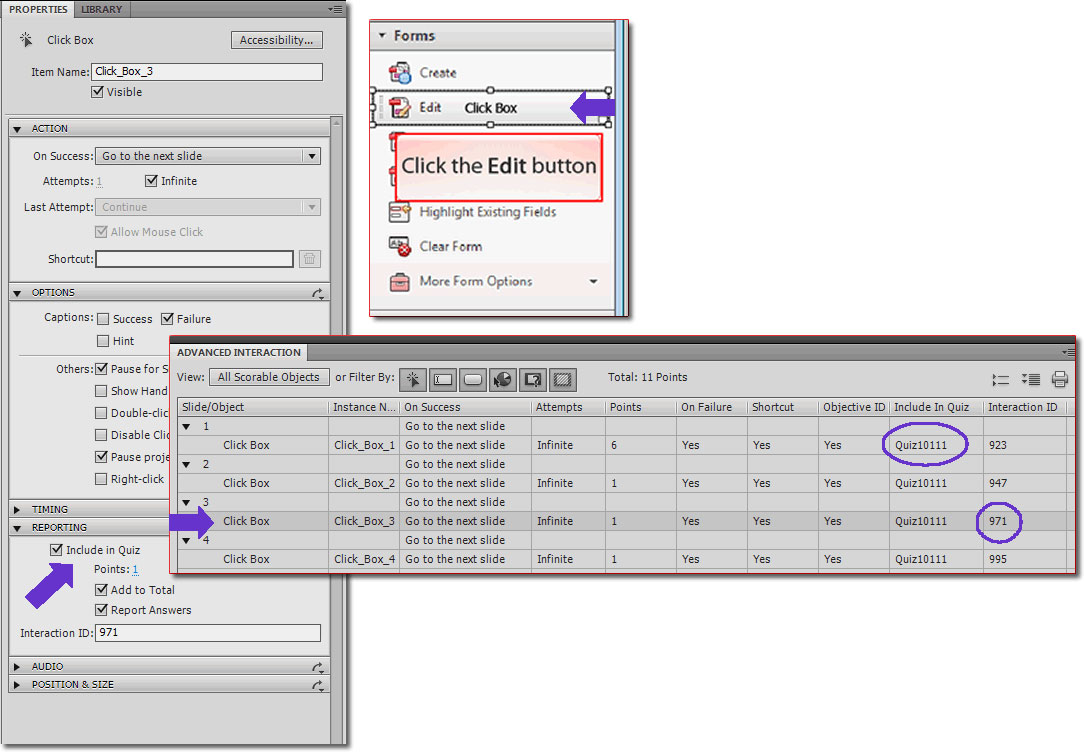Image resolution: width=1084 pixels, height=752 pixels.
Task: Click the Highlight Existing Fields icon
Action: pyautogui.click(x=400, y=212)
